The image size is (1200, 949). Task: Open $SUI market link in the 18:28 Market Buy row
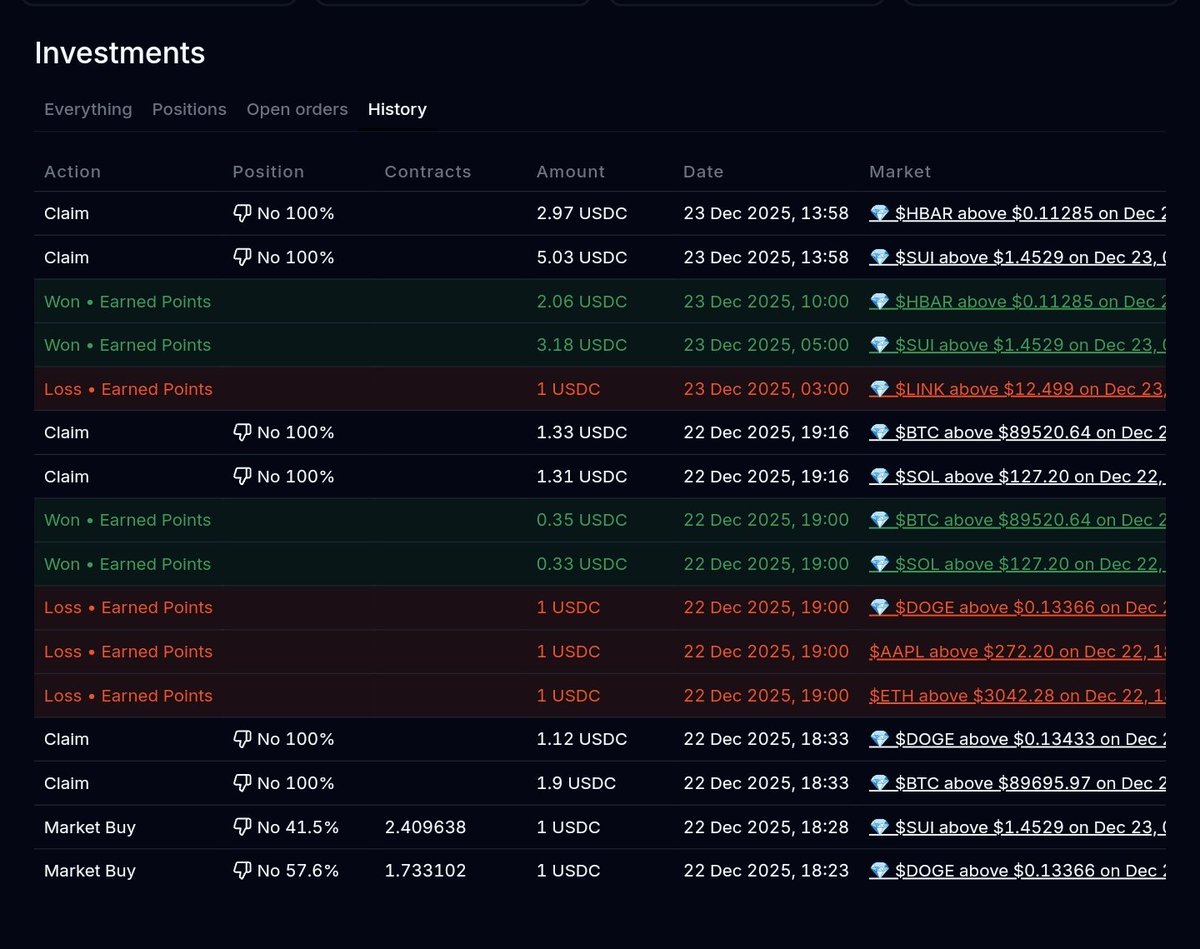(x=1017, y=827)
